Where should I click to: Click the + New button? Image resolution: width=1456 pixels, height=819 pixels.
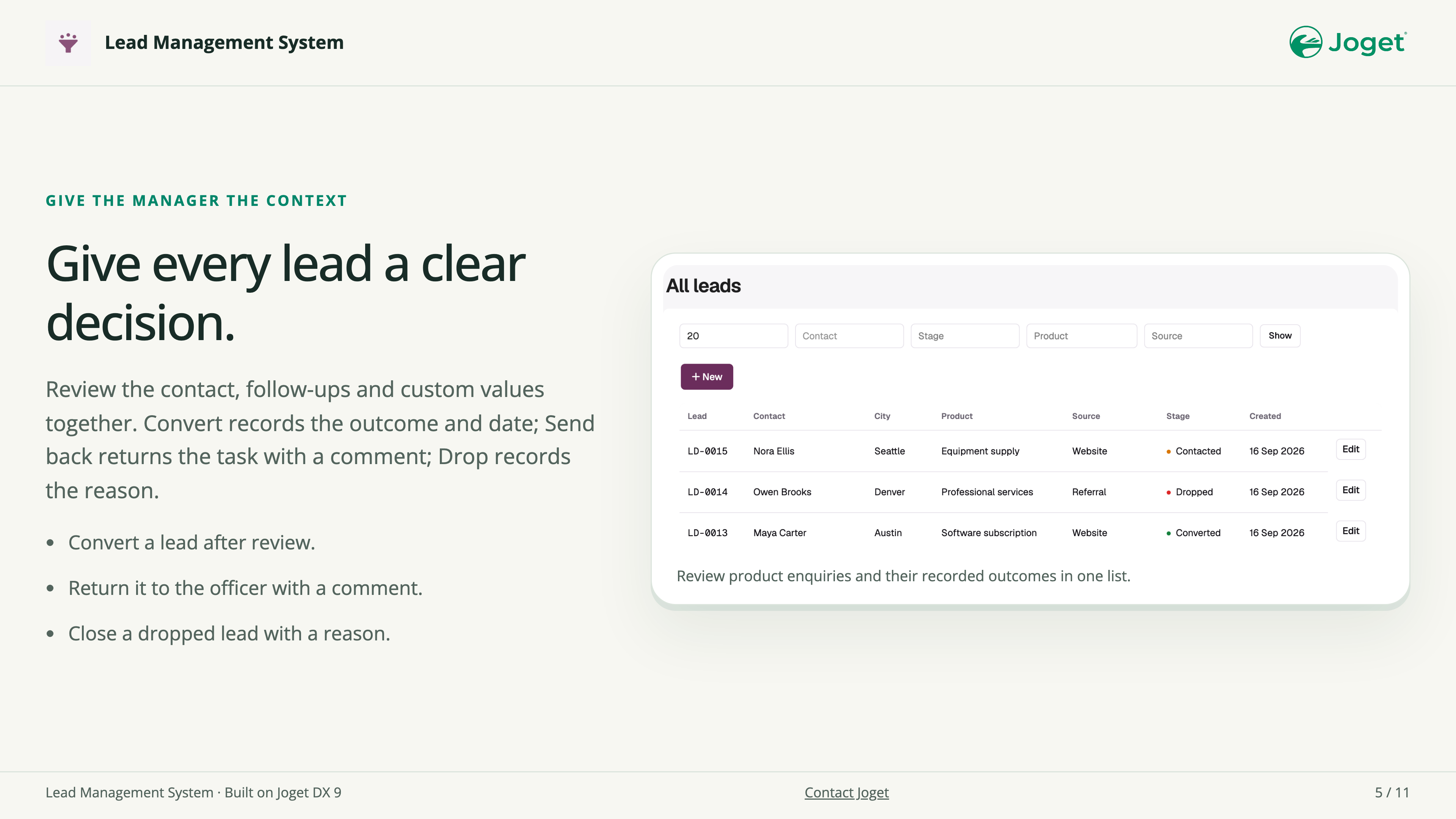click(x=706, y=377)
